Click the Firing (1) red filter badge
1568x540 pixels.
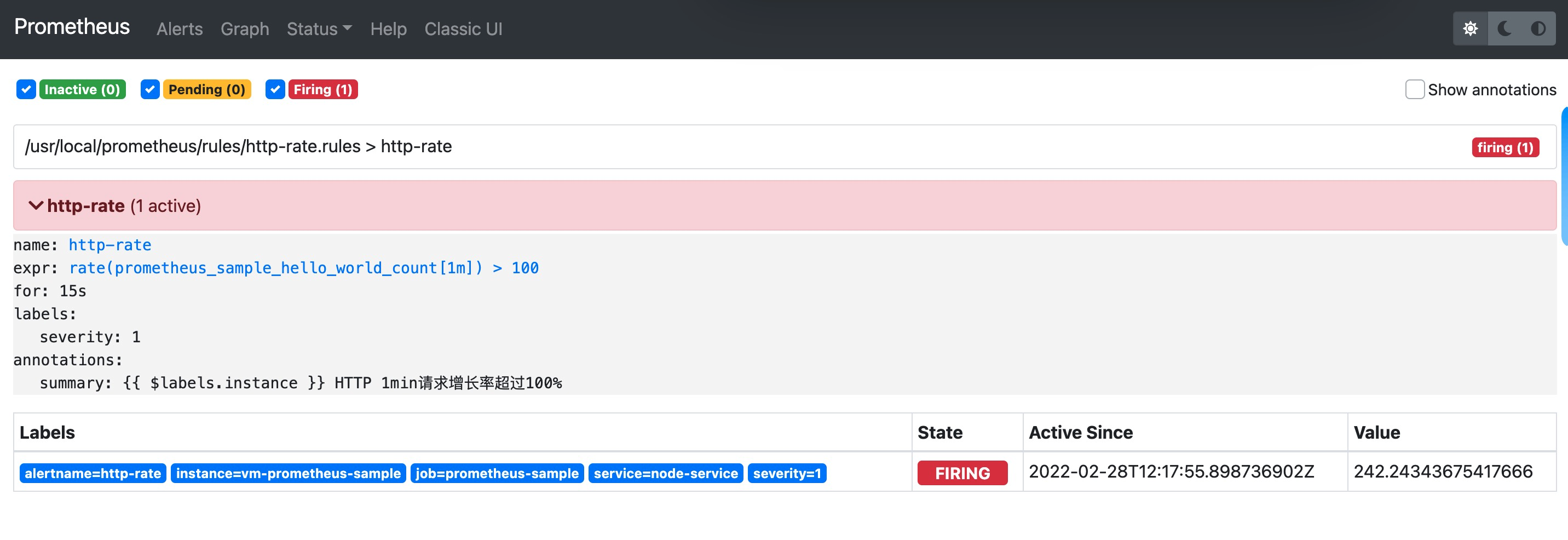[x=322, y=89]
